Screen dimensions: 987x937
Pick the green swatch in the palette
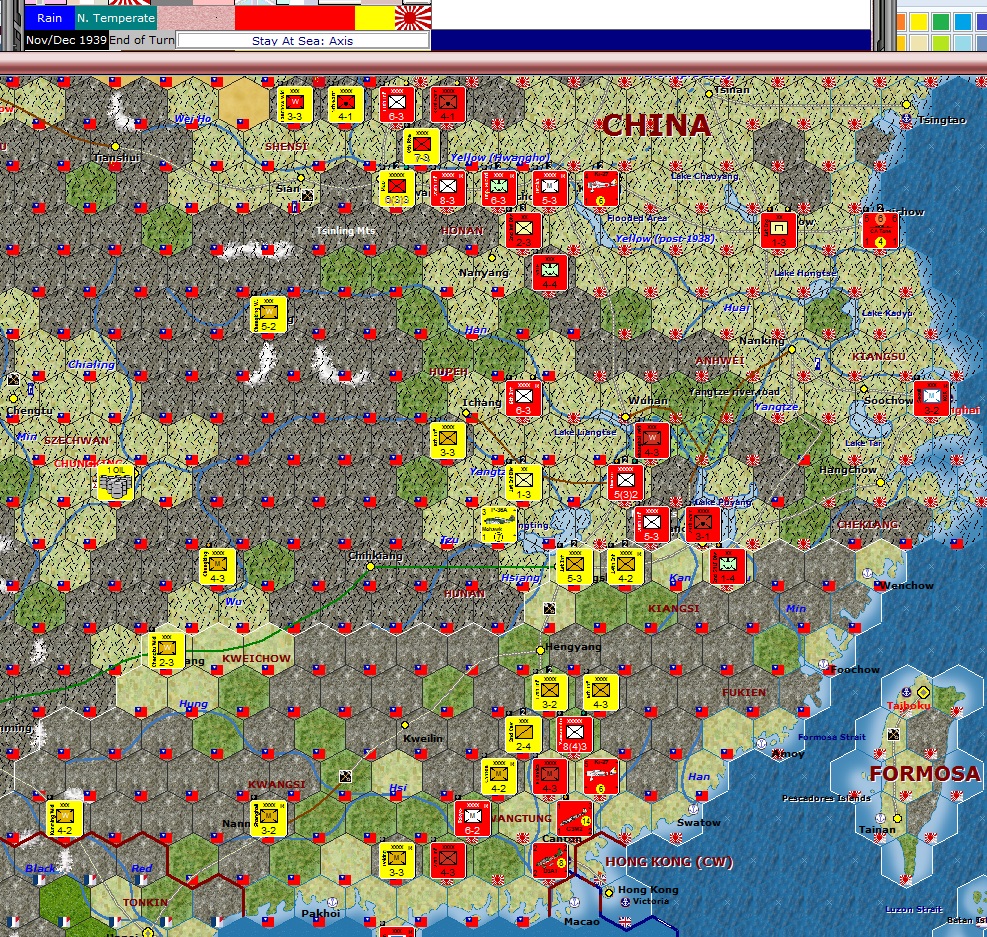click(940, 21)
